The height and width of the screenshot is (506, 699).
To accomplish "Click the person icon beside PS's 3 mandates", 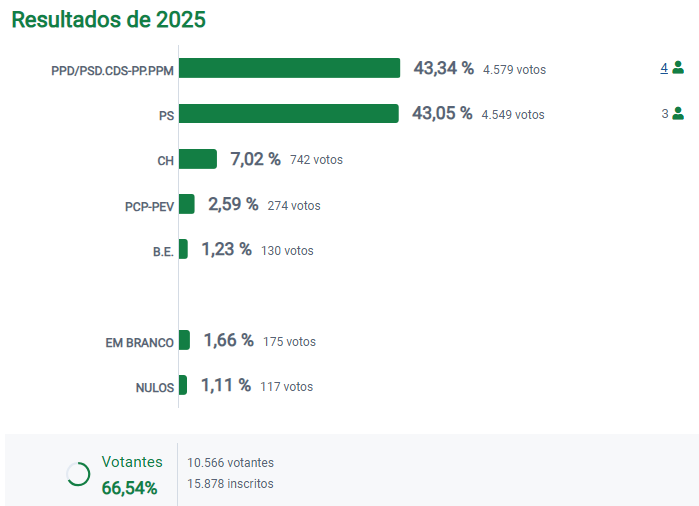I will tap(678, 113).
